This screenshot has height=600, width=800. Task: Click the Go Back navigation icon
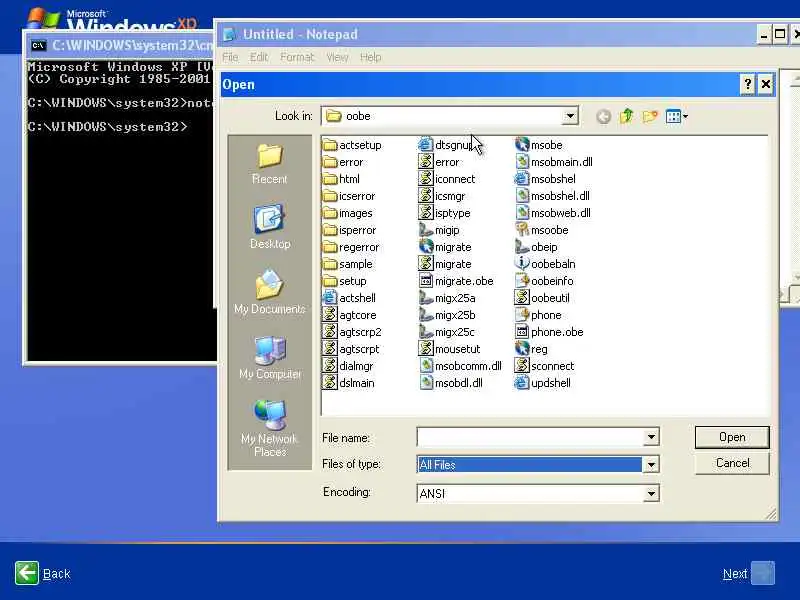click(x=604, y=116)
